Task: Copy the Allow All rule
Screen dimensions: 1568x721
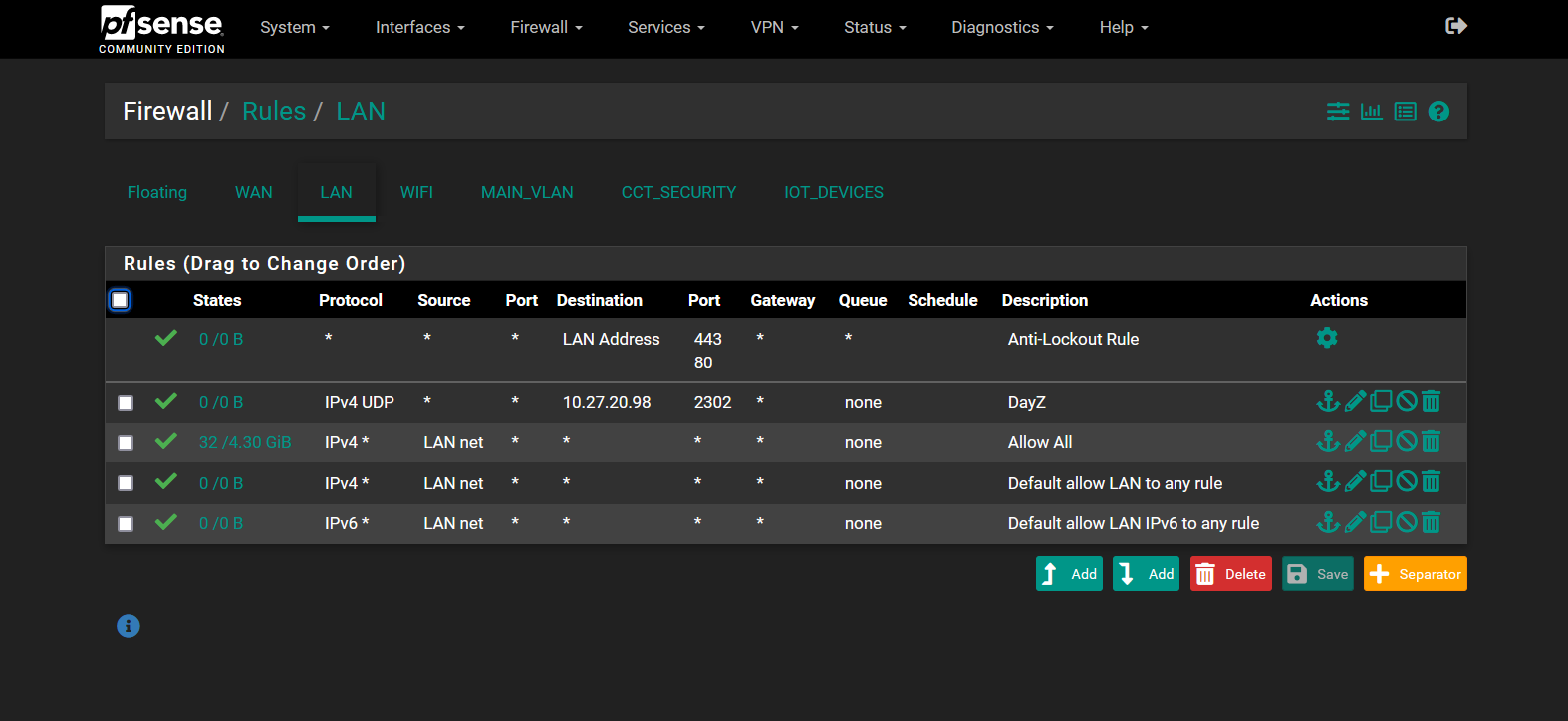Action: click(1381, 441)
